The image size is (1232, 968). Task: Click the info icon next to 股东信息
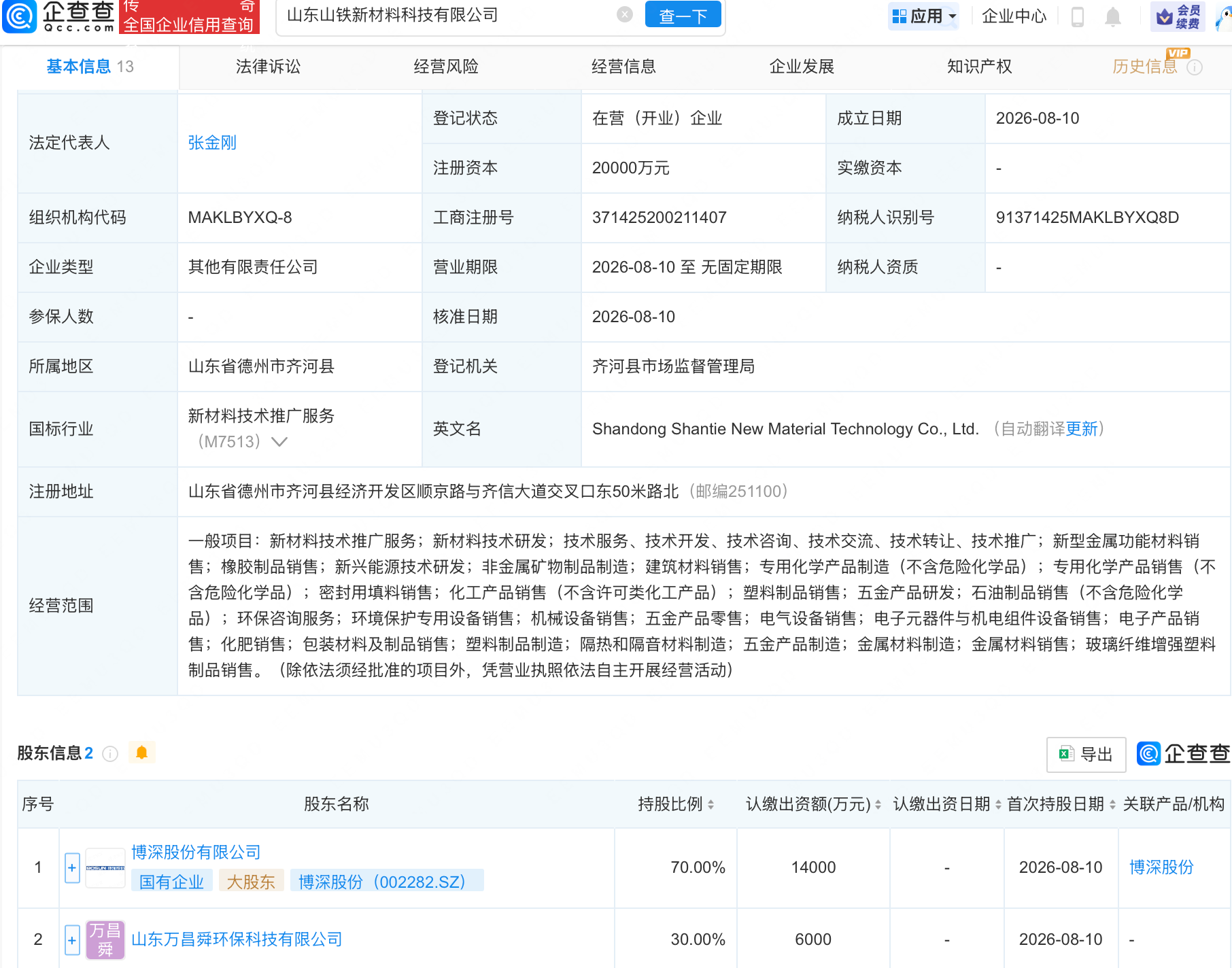[110, 753]
